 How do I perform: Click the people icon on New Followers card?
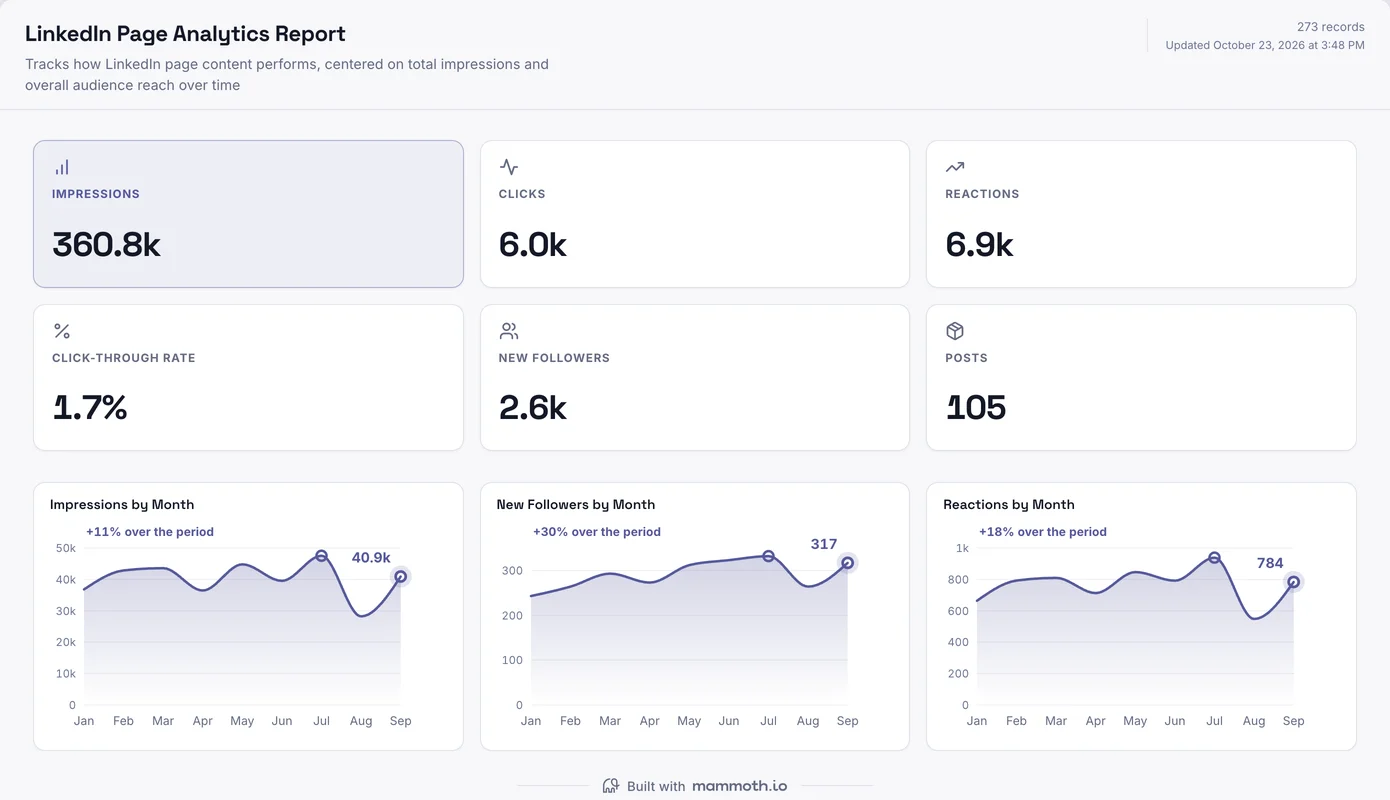coord(508,331)
